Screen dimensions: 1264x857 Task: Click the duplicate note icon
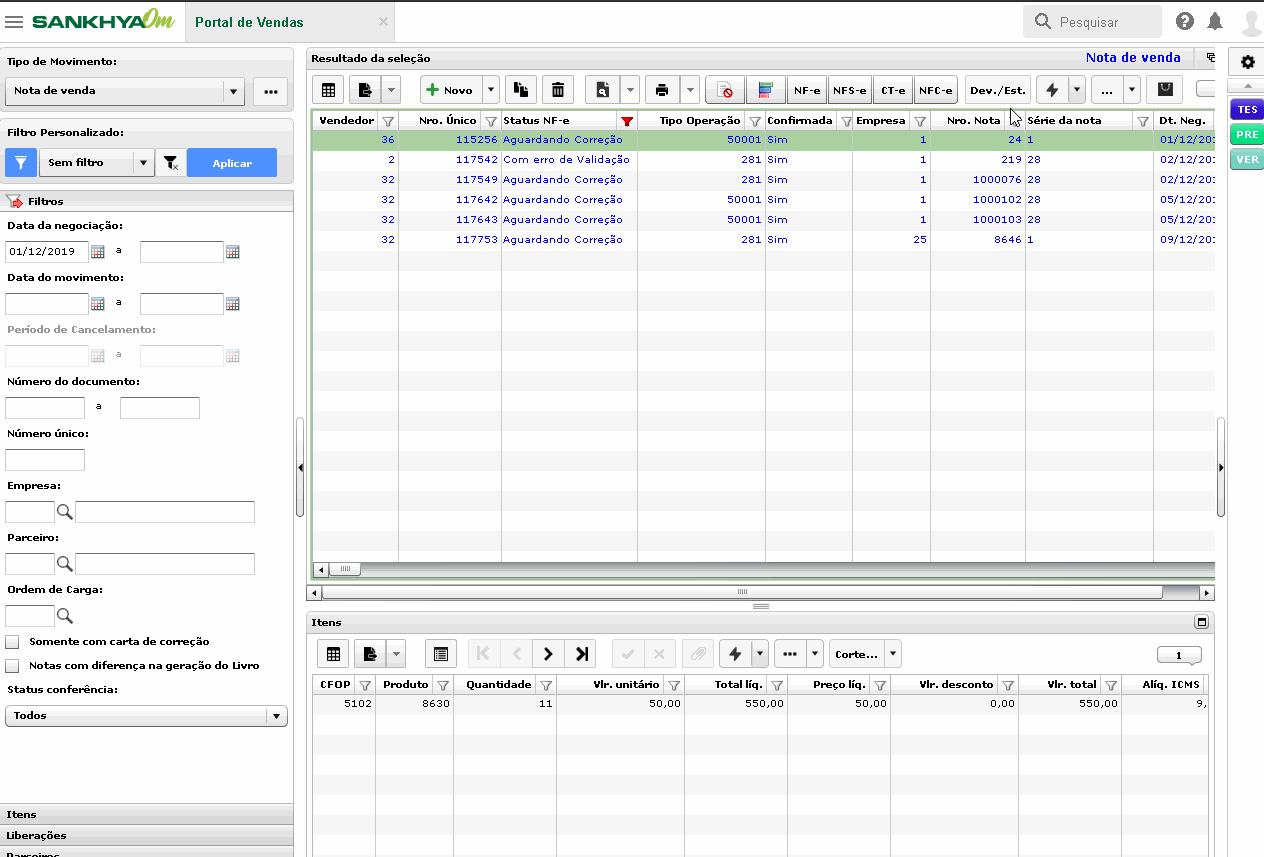click(x=521, y=90)
